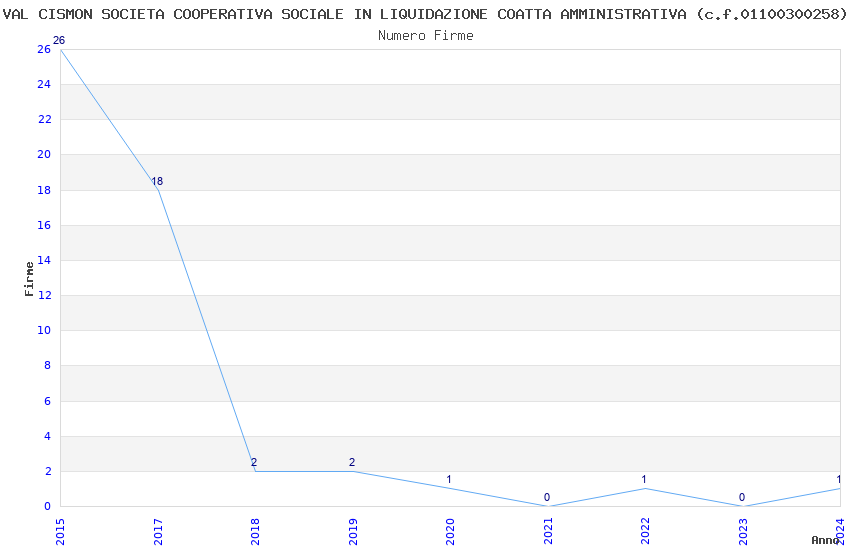Click data label 1 at the 2020 point

(x=449, y=480)
